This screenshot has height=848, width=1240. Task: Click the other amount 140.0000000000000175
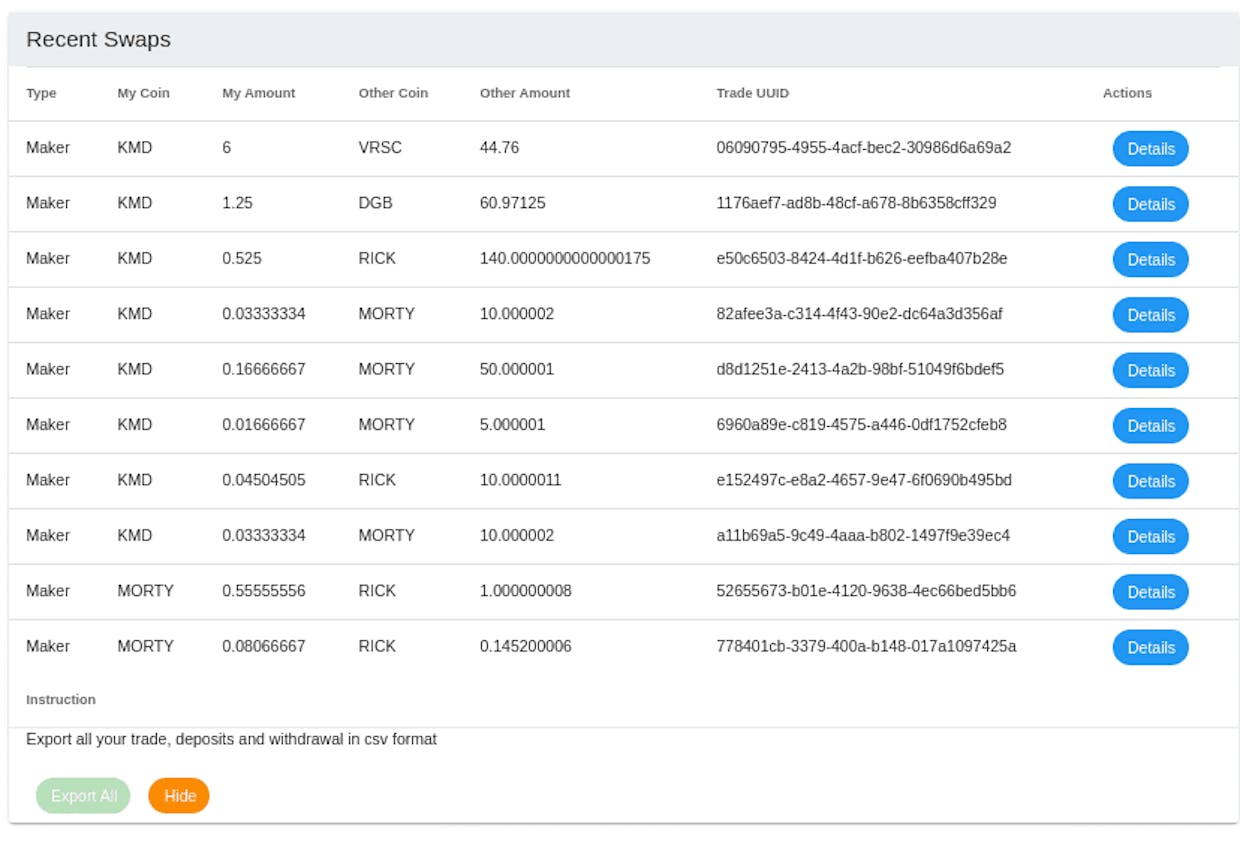[x=565, y=258]
